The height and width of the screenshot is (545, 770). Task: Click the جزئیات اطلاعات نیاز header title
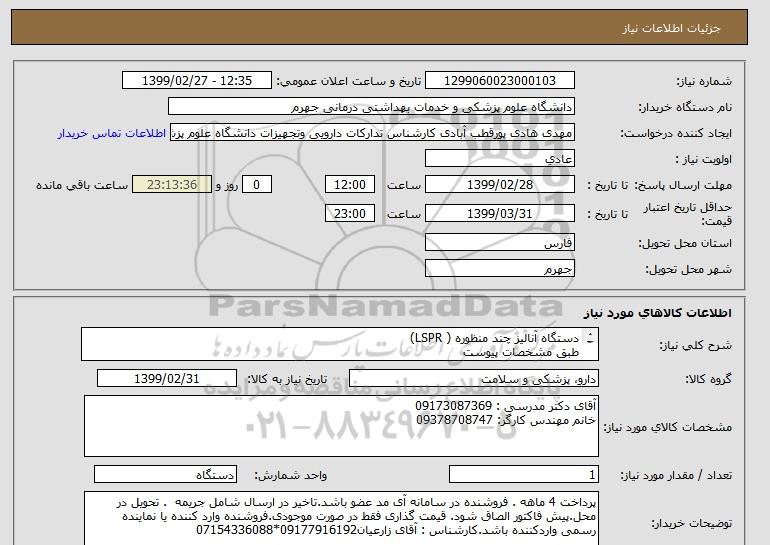click(x=671, y=28)
